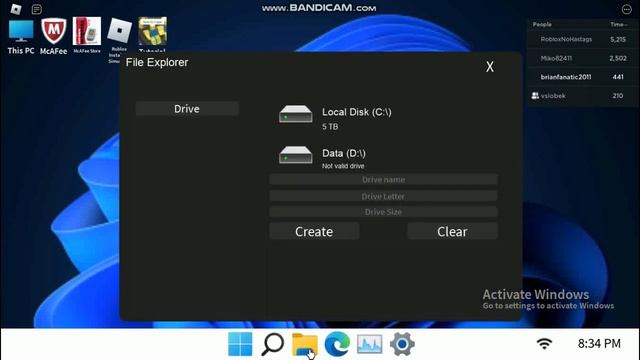Select player brianfanatic2011 in leaderboard
Viewport: 640px width, 360px height.
[566, 77]
